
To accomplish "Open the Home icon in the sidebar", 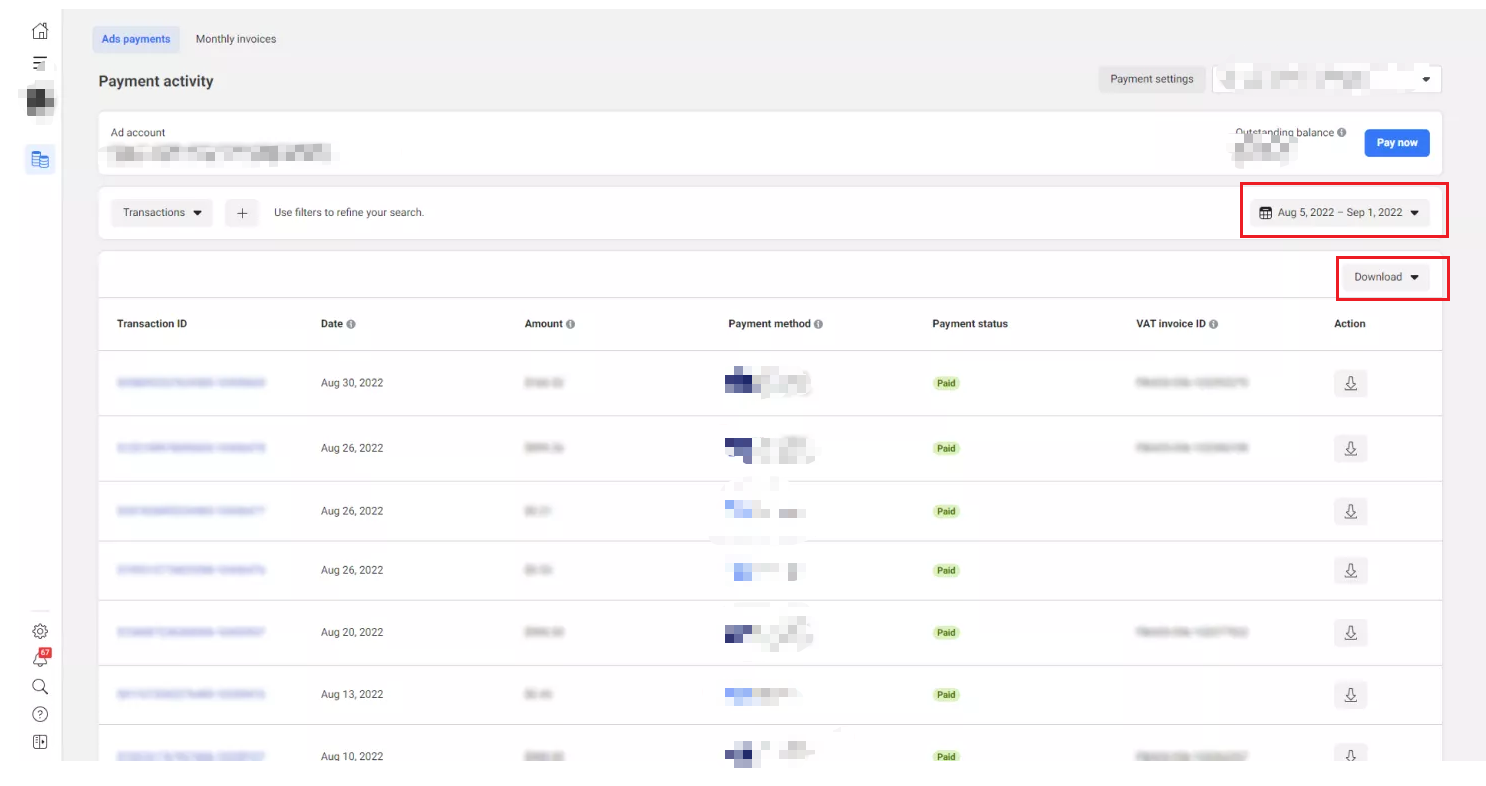I will coord(40,30).
